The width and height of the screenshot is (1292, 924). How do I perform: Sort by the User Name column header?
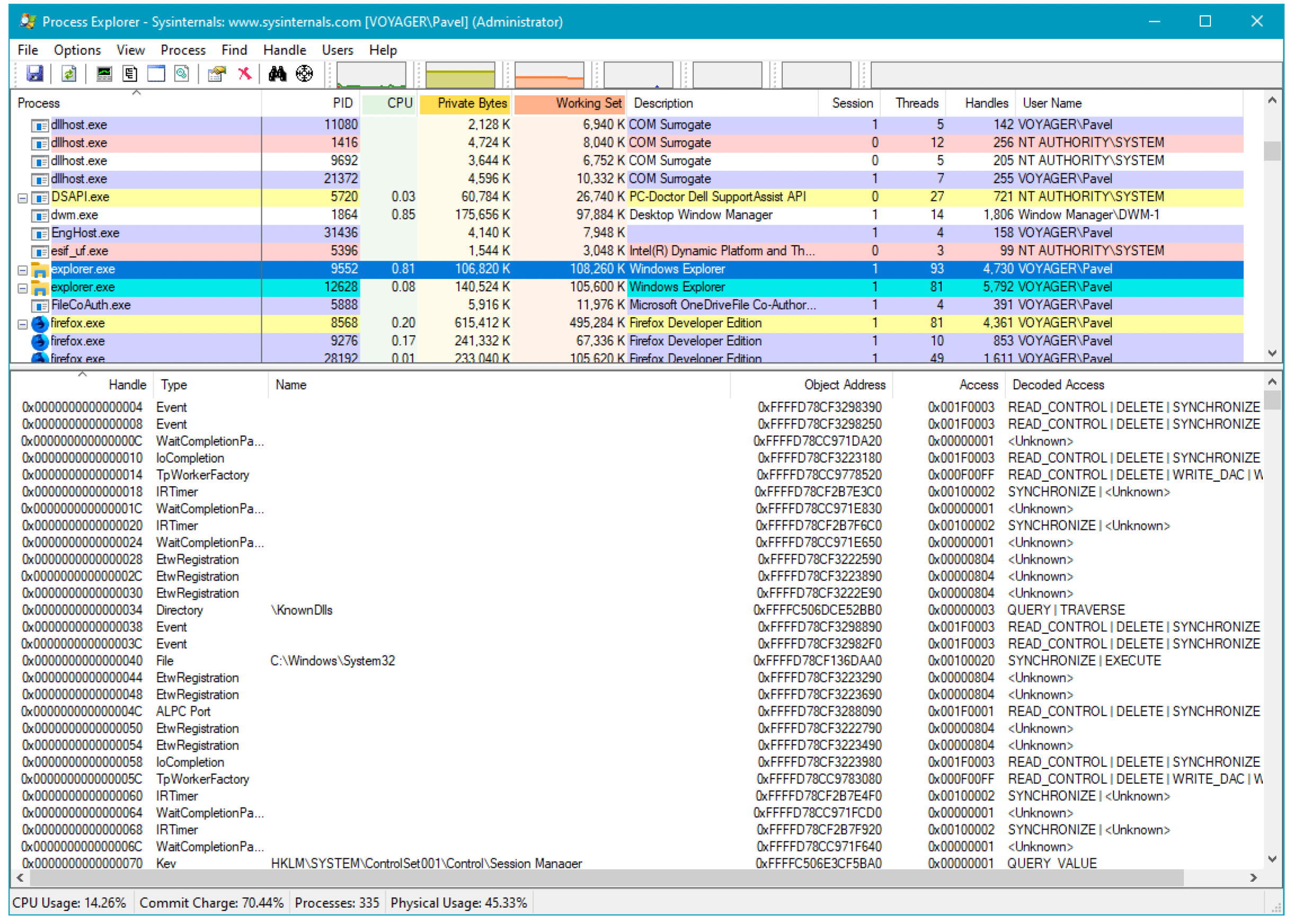[1129, 103]
